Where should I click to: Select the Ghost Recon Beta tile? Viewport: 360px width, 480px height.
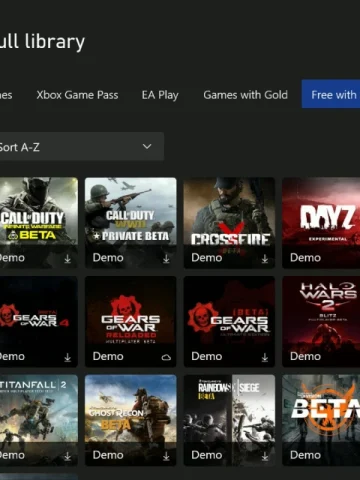coord(131,420)
